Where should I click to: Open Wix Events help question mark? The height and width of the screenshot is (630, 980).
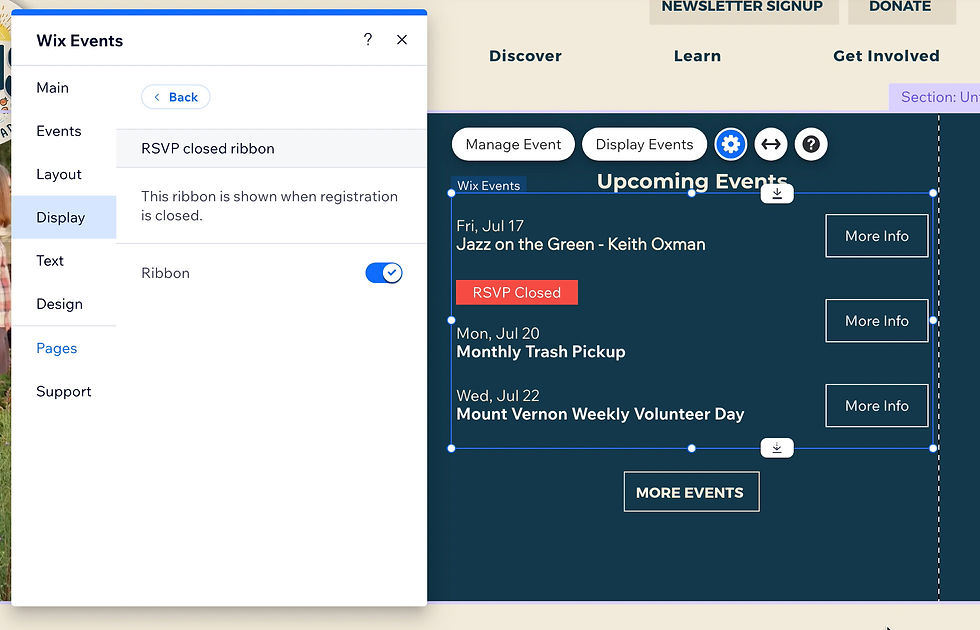368,40
